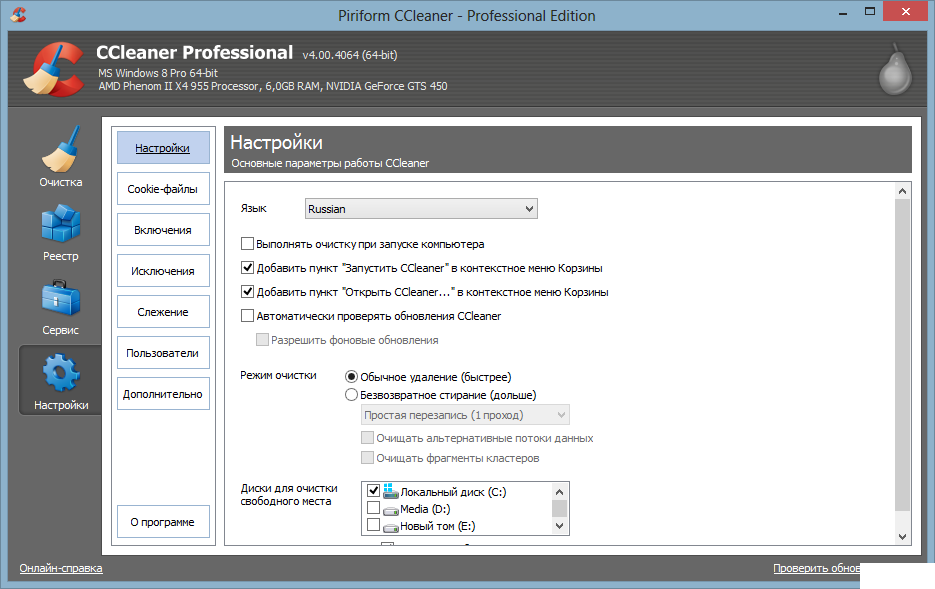Open the Исключения settings tab
The height and width of the screenshot is (589, 935).
tap(163, 271)
